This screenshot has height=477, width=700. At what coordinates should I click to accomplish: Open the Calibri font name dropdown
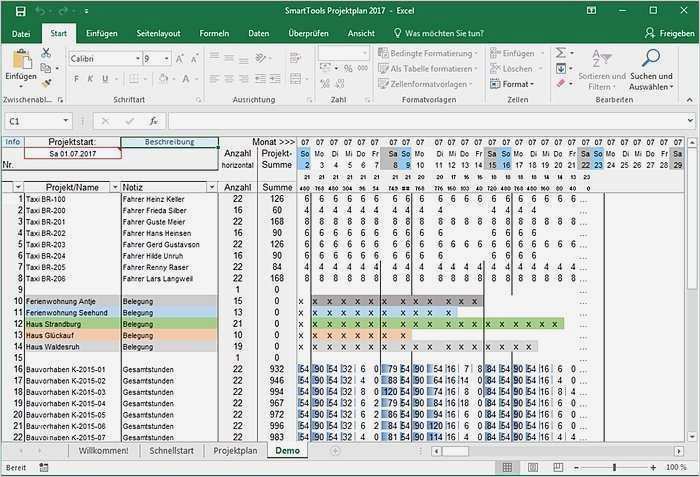pos(138,59)
